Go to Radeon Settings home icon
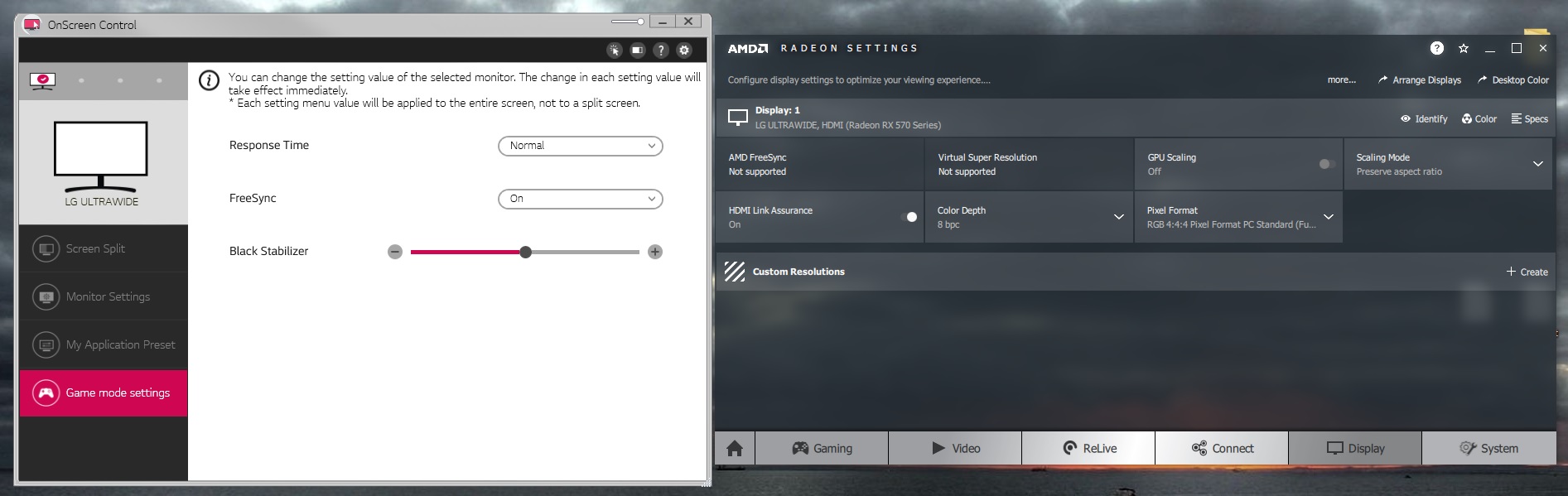The width and height of the screenshot is (1568, 496). coord(735,448)
